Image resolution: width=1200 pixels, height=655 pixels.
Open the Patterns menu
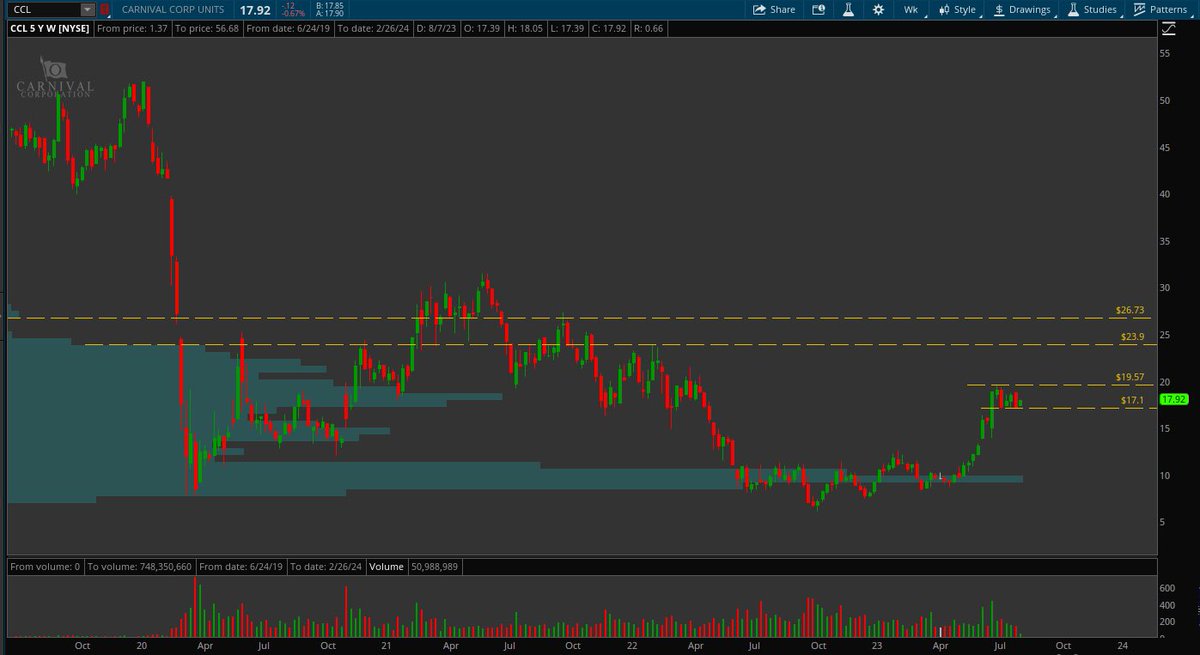click(x=1160, y=9)
